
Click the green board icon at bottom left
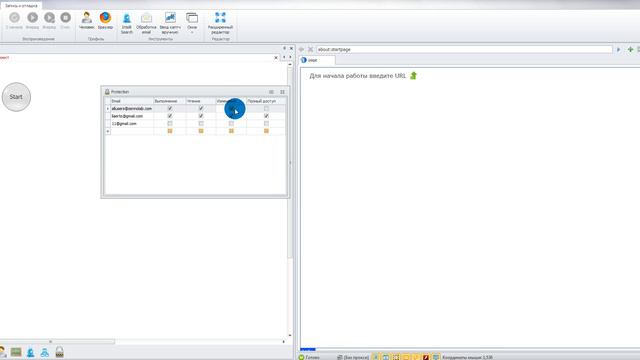[16, 352]
